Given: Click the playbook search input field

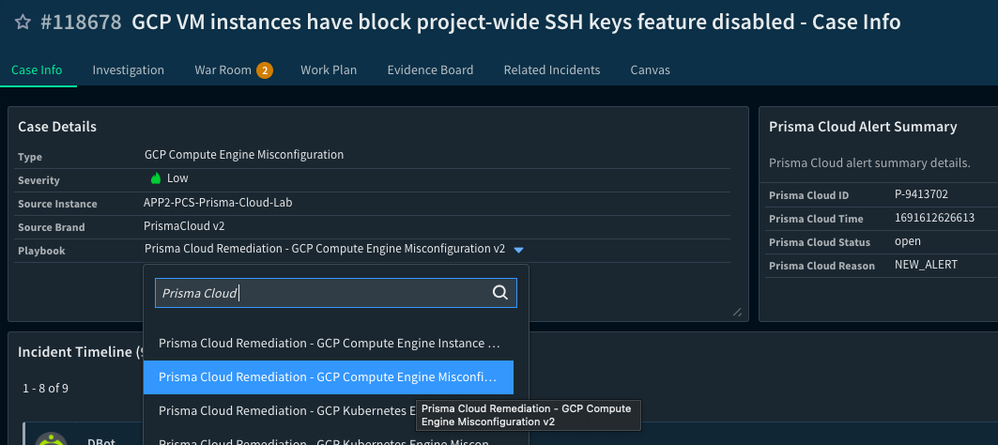Looking at the screenshot, I should [x=320, y=293].
